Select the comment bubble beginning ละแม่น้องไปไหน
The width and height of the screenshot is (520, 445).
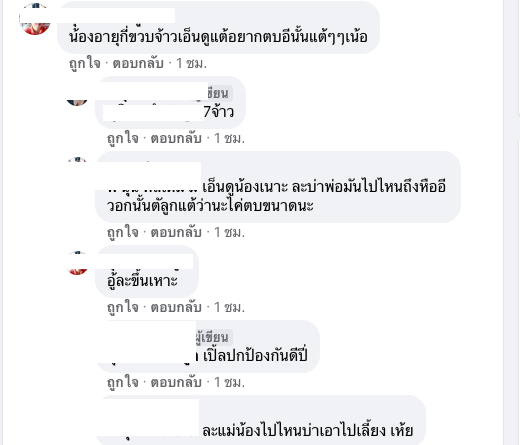click(x=261, y=420)
